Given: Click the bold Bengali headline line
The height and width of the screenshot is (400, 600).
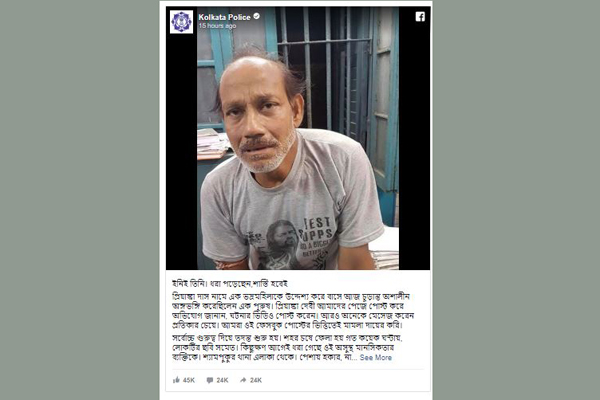Looking at the screenshot, I should pos(230,284).
